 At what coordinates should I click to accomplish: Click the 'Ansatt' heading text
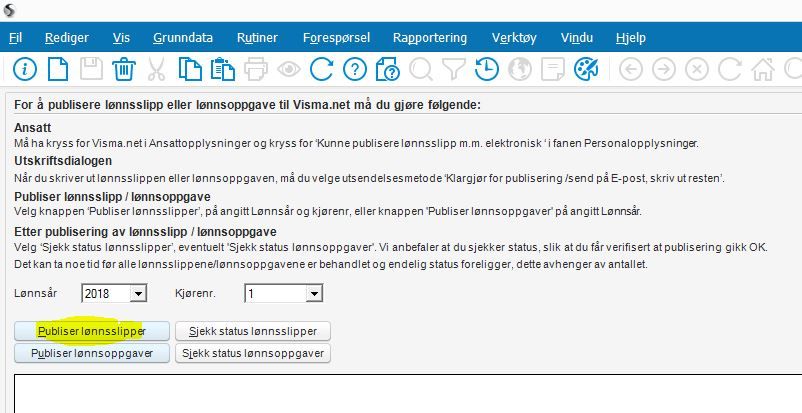(33, 127)
